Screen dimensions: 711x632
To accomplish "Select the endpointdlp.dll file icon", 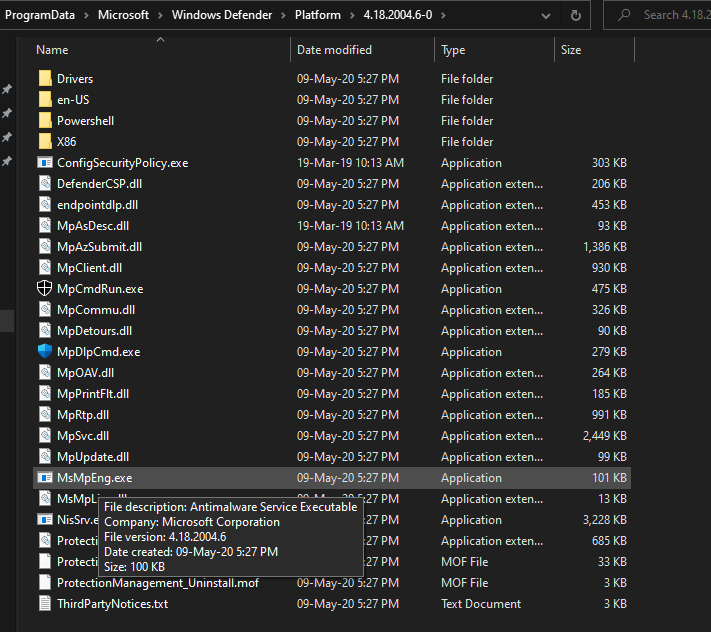I will click(45, 204).
